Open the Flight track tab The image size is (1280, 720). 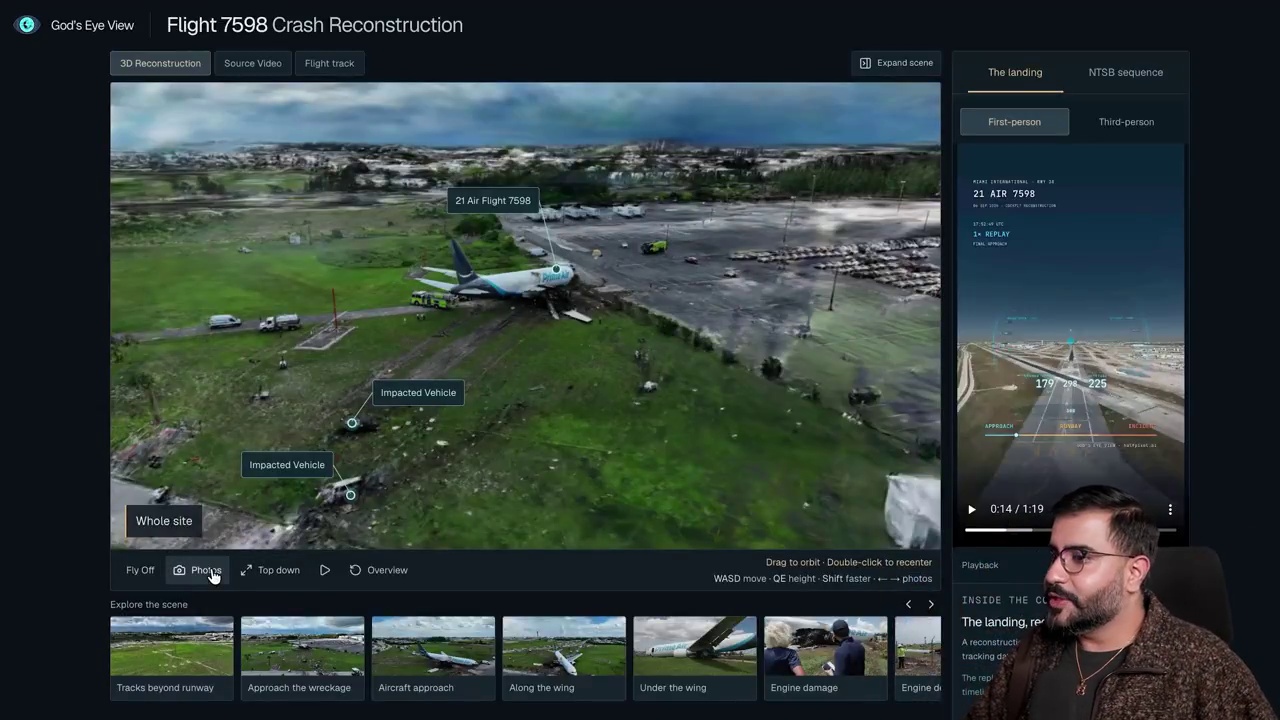[329, 63]
